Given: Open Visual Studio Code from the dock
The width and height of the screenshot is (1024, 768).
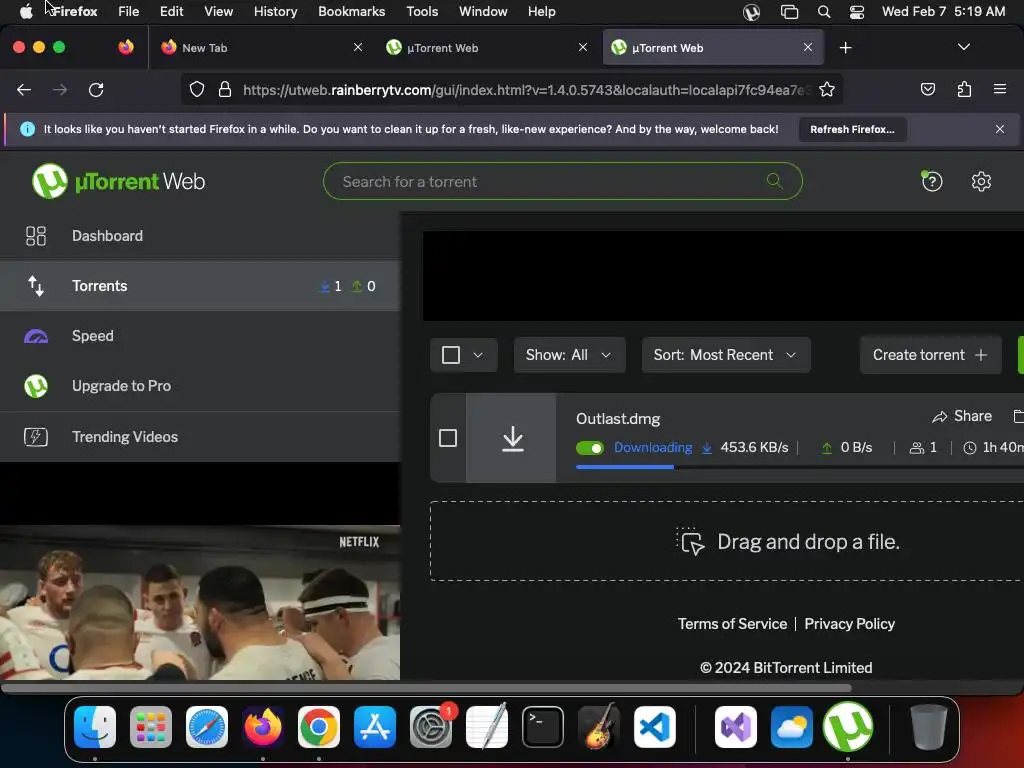Looking at the screenshot, I should coord(654,727).
